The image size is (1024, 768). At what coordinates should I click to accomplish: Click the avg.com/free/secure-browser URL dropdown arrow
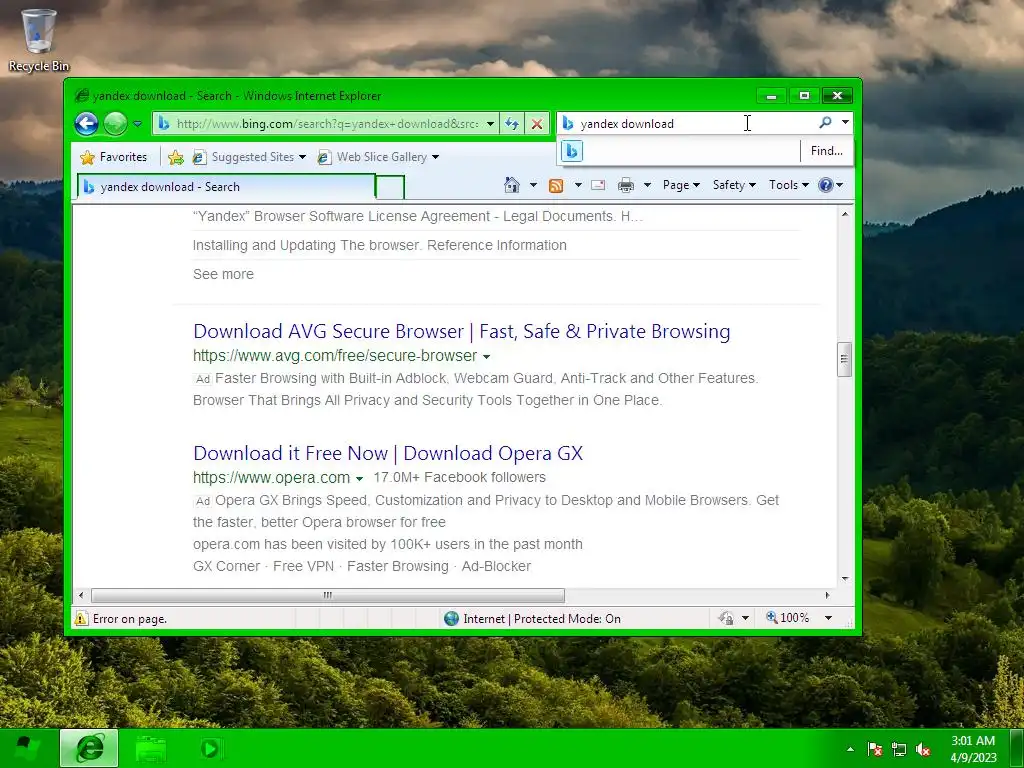pos(486,357)
